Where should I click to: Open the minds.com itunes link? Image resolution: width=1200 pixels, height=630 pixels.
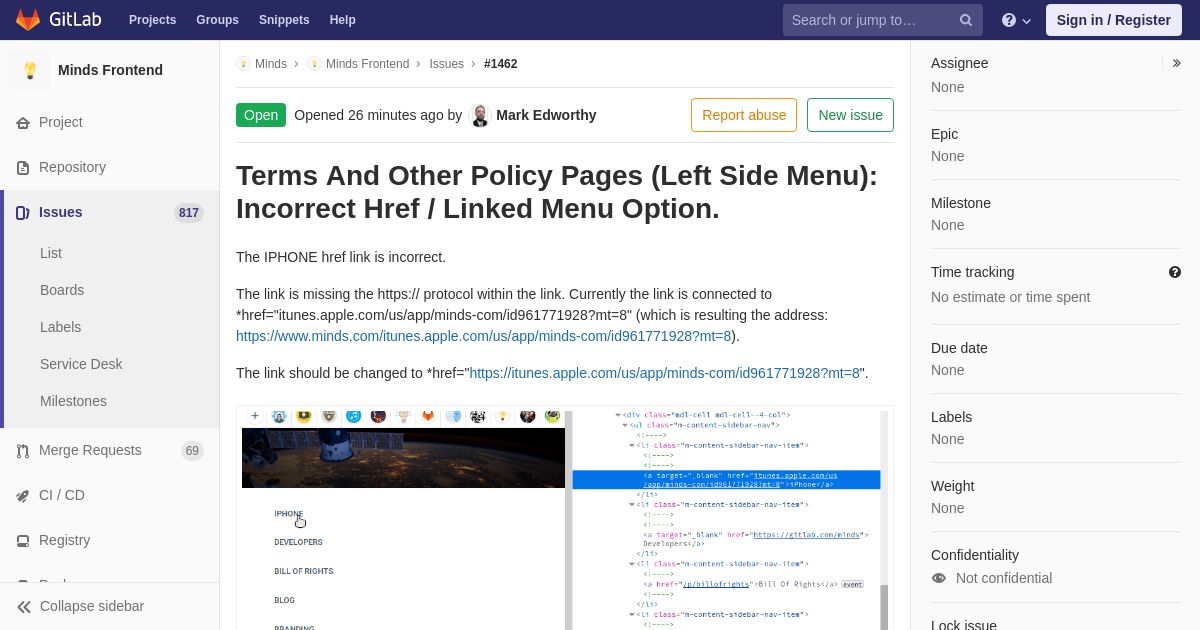click(484, 336)
